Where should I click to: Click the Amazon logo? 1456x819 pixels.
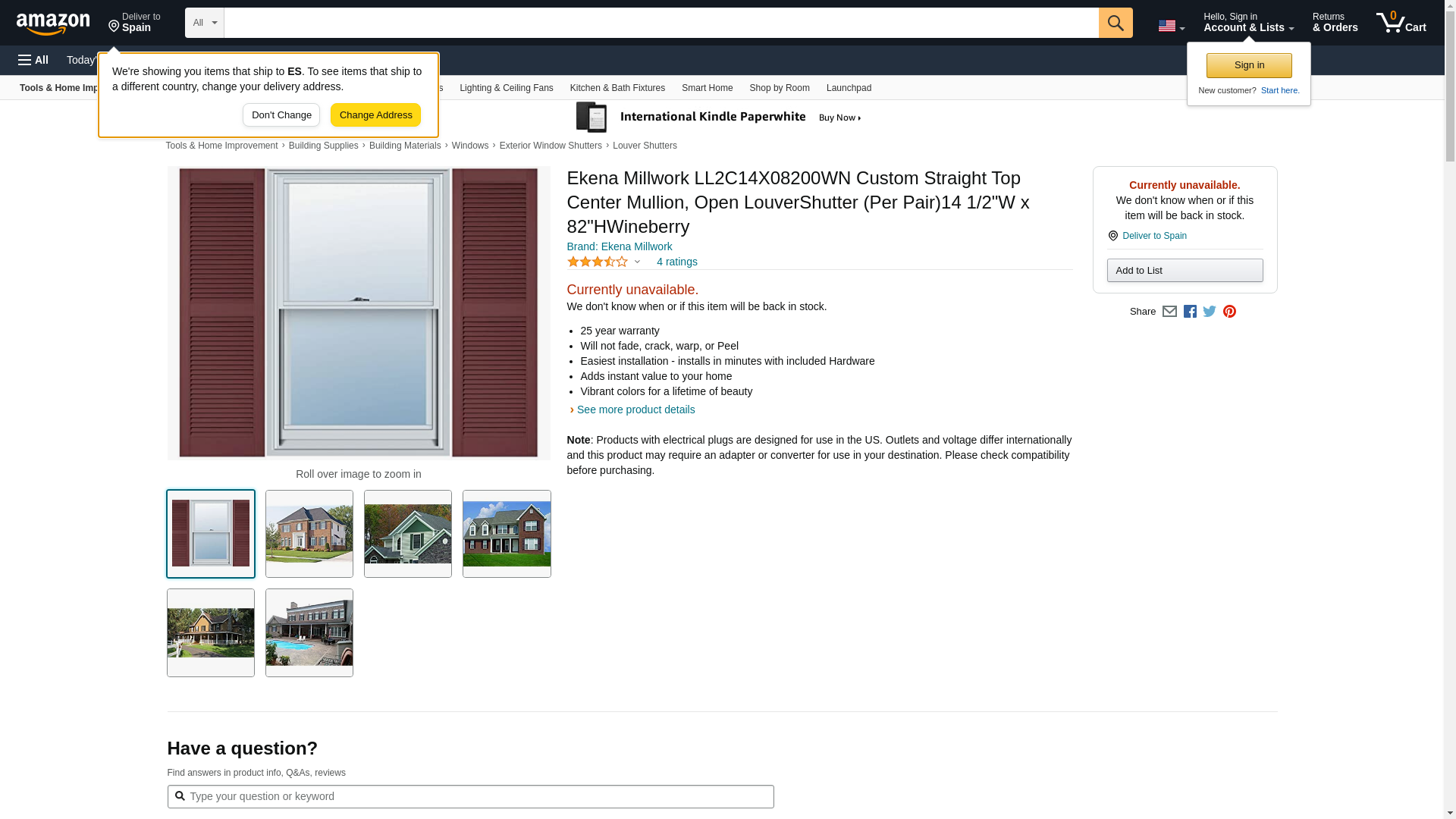[x=53, y=24]
